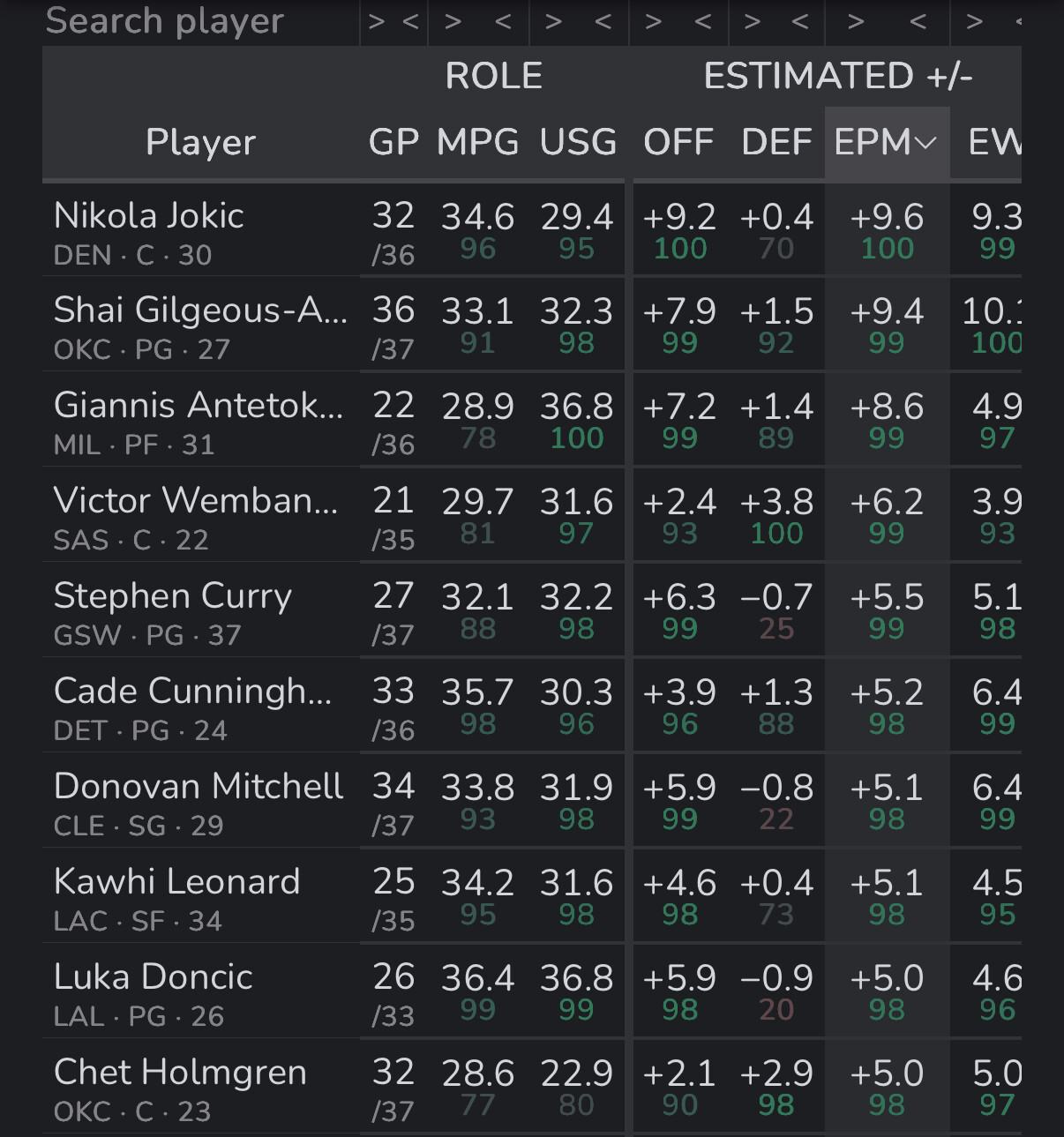Sort by the GP column header

click(393, 142)
